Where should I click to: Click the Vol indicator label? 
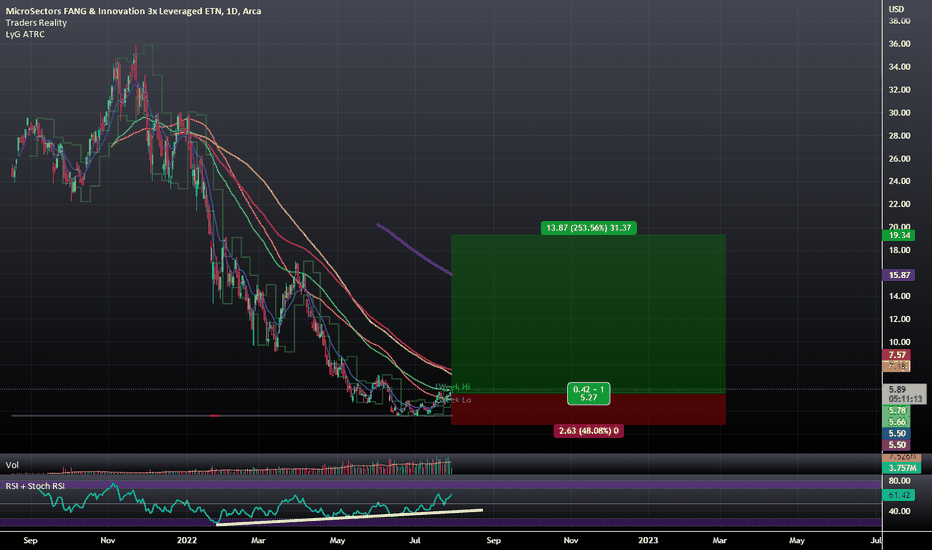[x=12, y=465]
